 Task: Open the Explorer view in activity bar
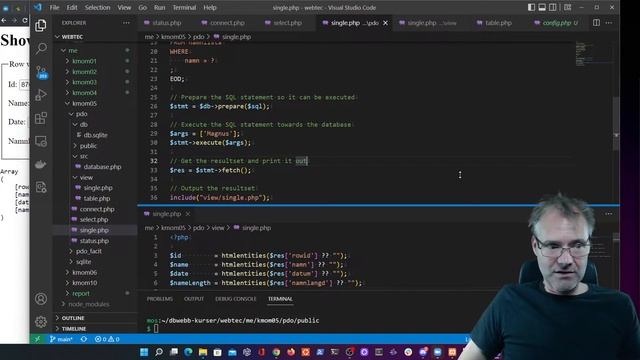(40, 26)
